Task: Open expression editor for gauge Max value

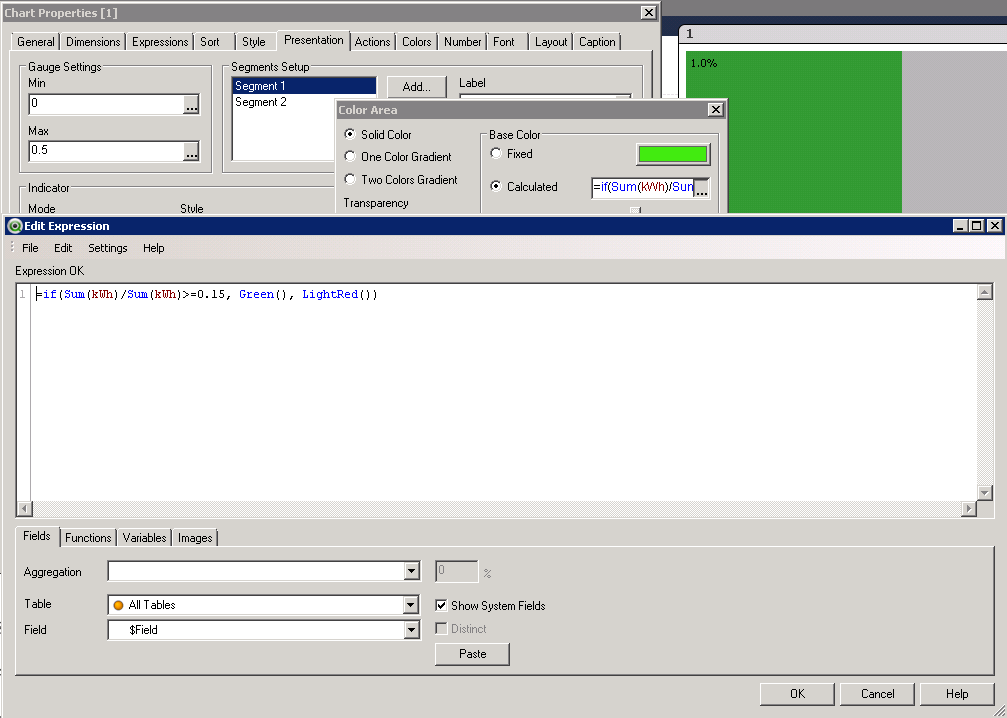Action: (191, 152)
